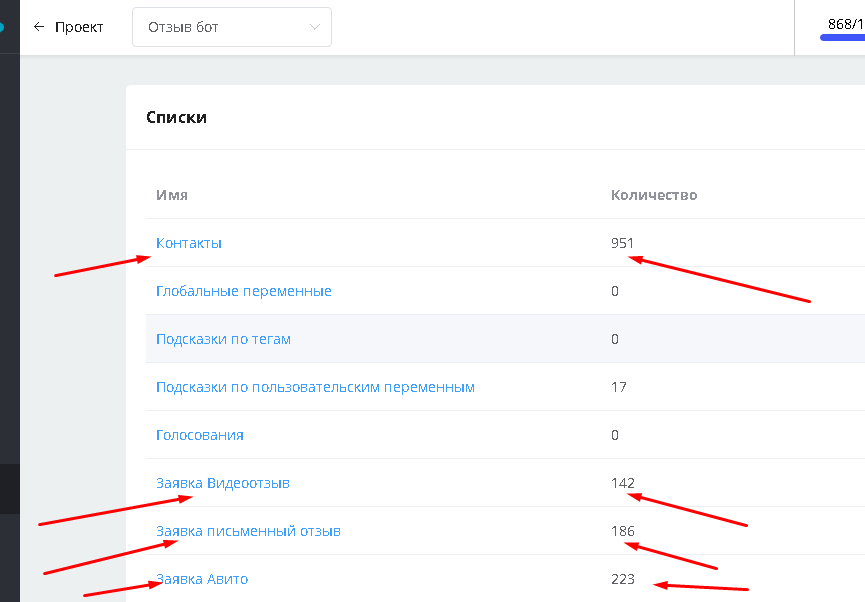Open the Подсказки по тегам list
The image size is (865, 602).
coord(223,339)
